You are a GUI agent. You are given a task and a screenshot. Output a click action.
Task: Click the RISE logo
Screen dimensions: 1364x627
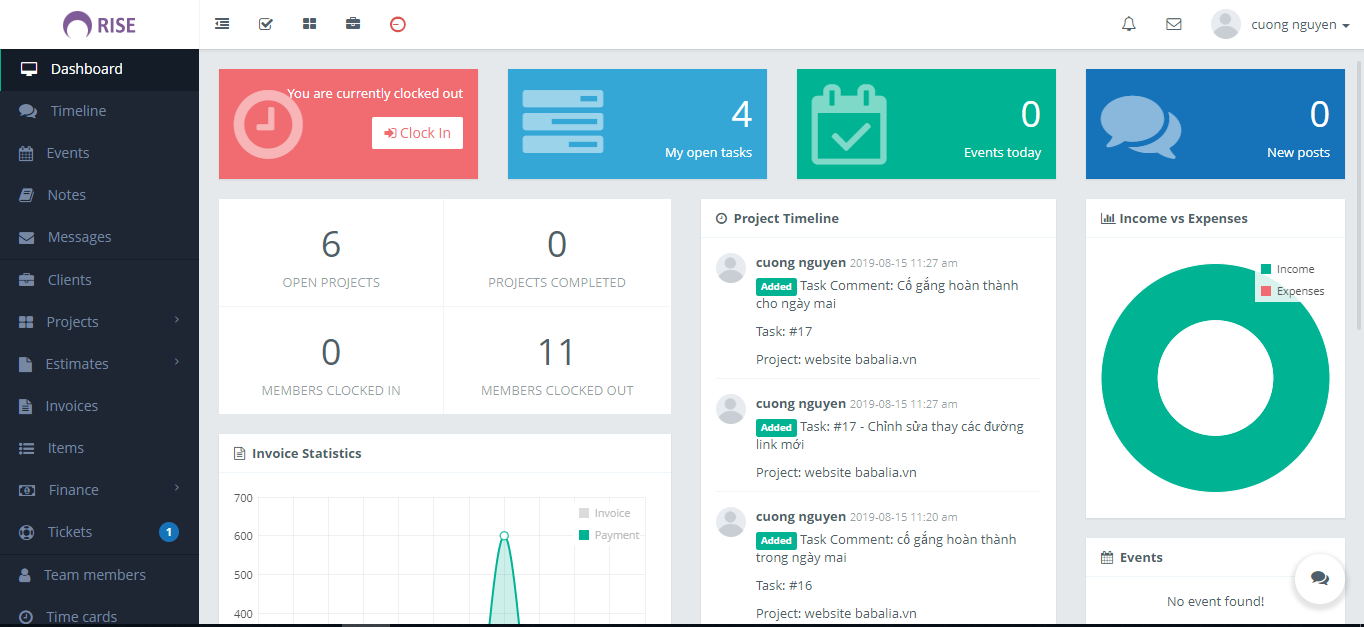tap(99, 25)
